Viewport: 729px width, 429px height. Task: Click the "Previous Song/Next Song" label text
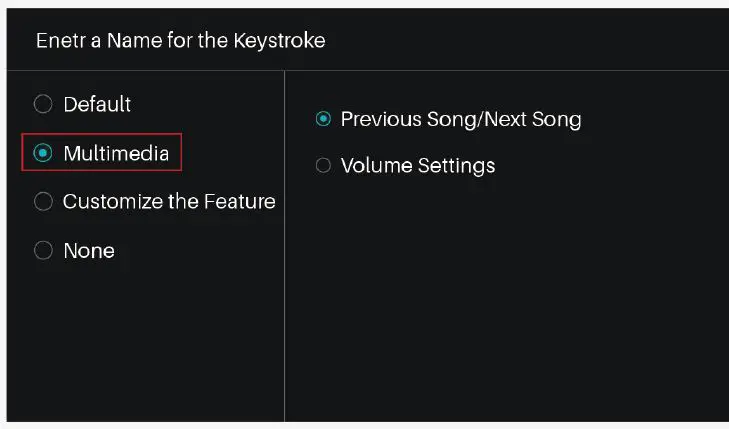coord(461,119)
